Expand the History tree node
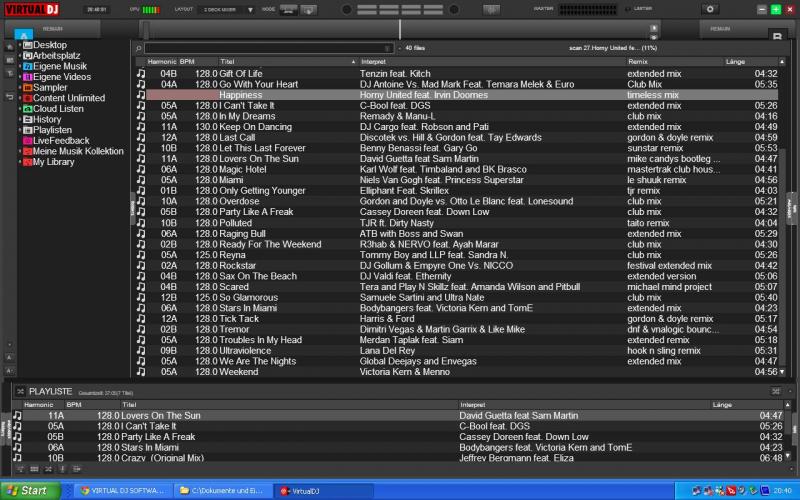Viewport: 800px width, 500px height. tap(20, 119)
